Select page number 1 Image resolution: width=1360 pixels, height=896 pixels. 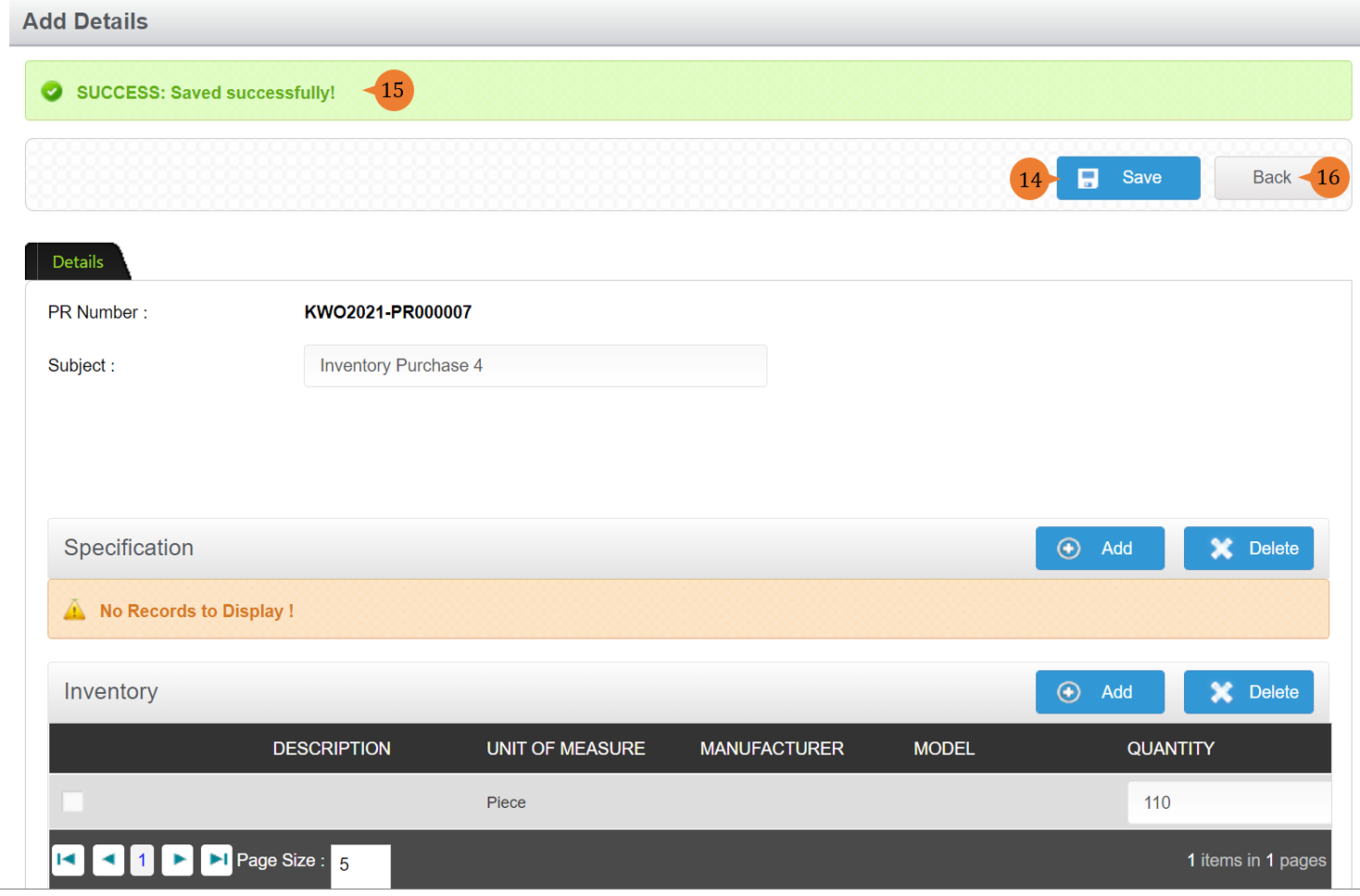tap(142, 860)
